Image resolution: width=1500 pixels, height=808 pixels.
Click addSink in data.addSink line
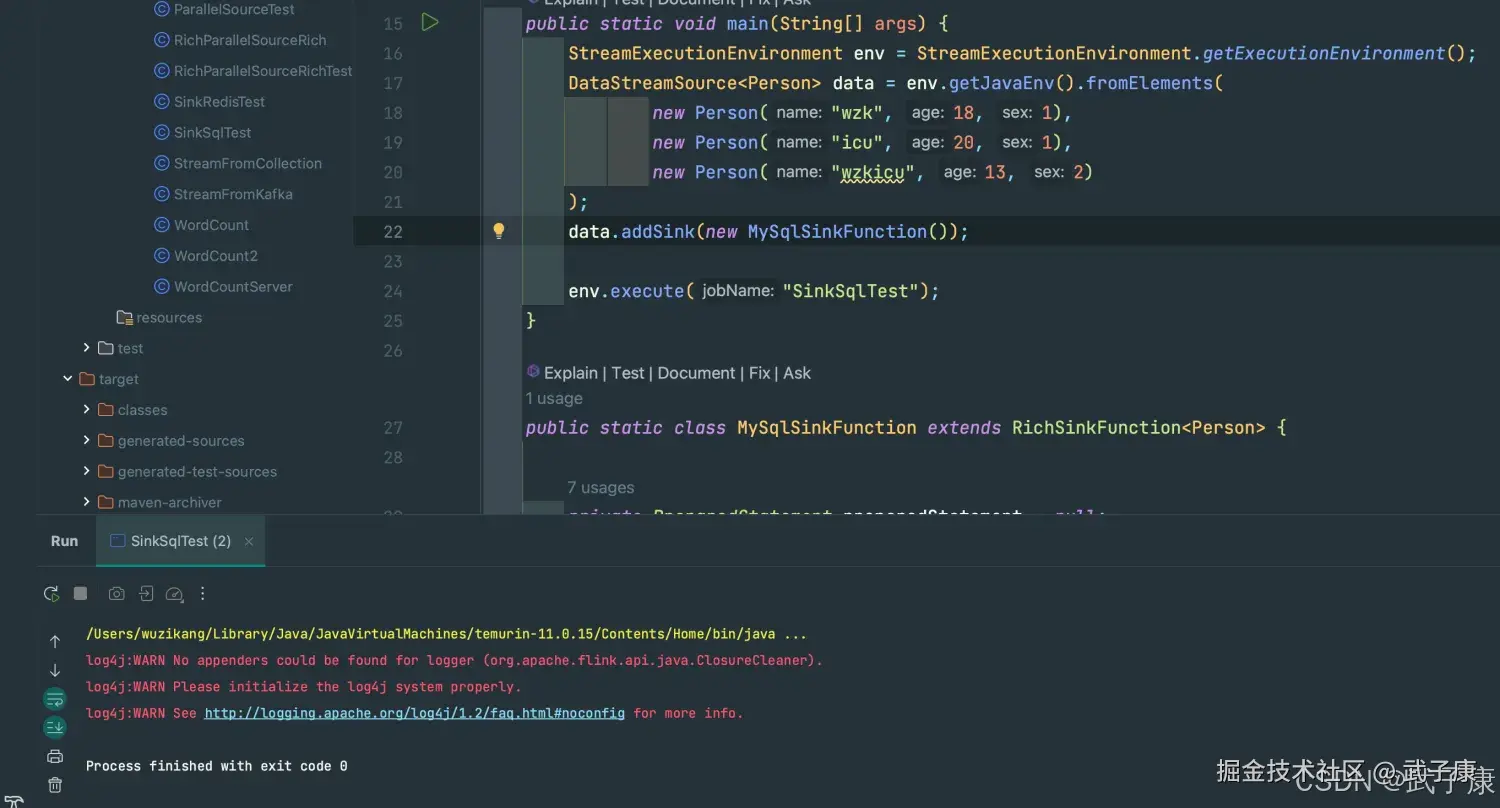click(x=658, y=231)
